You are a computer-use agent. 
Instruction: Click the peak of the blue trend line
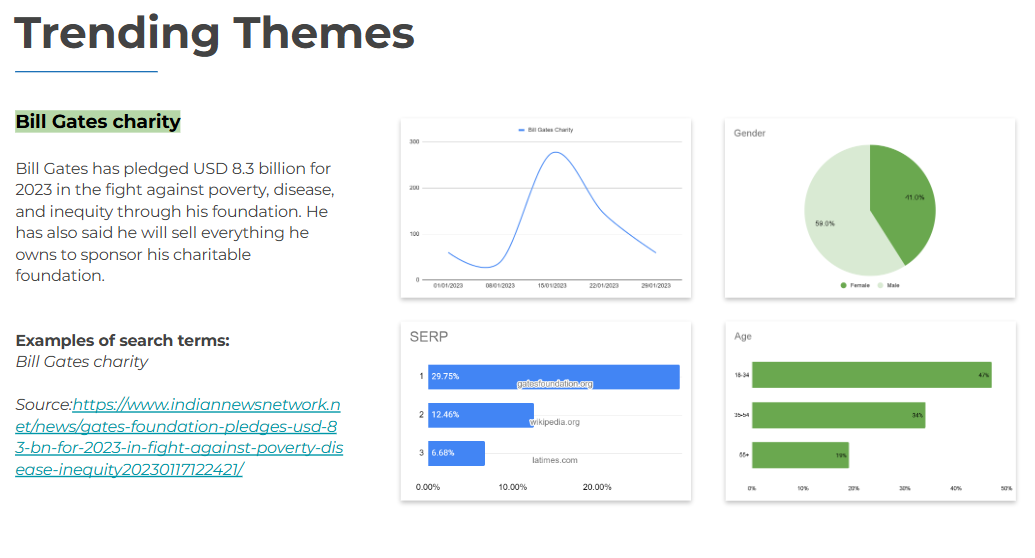[x=555, y=153]
